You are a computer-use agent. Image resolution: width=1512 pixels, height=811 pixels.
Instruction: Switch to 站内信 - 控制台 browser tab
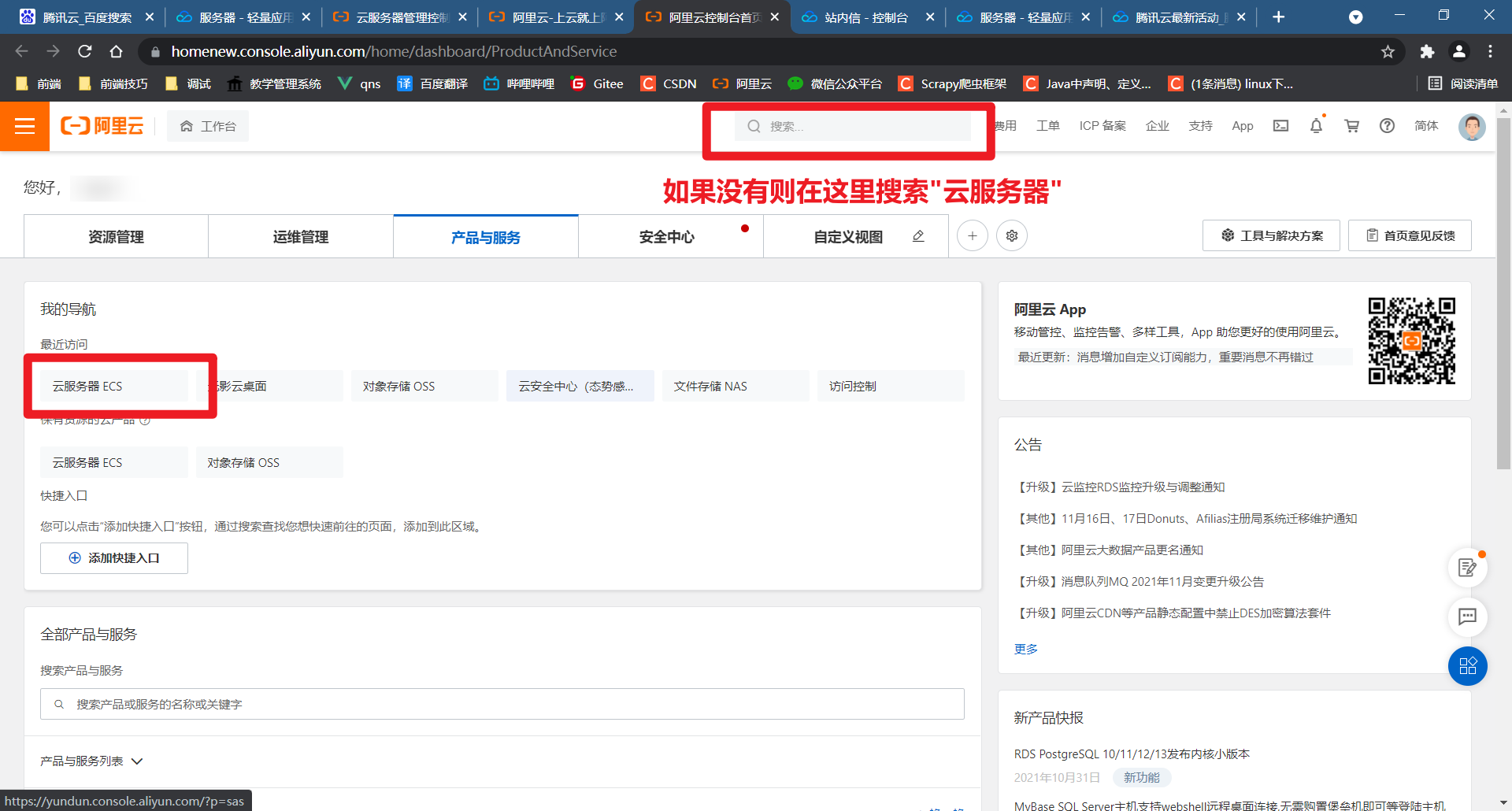coord(866,17)
